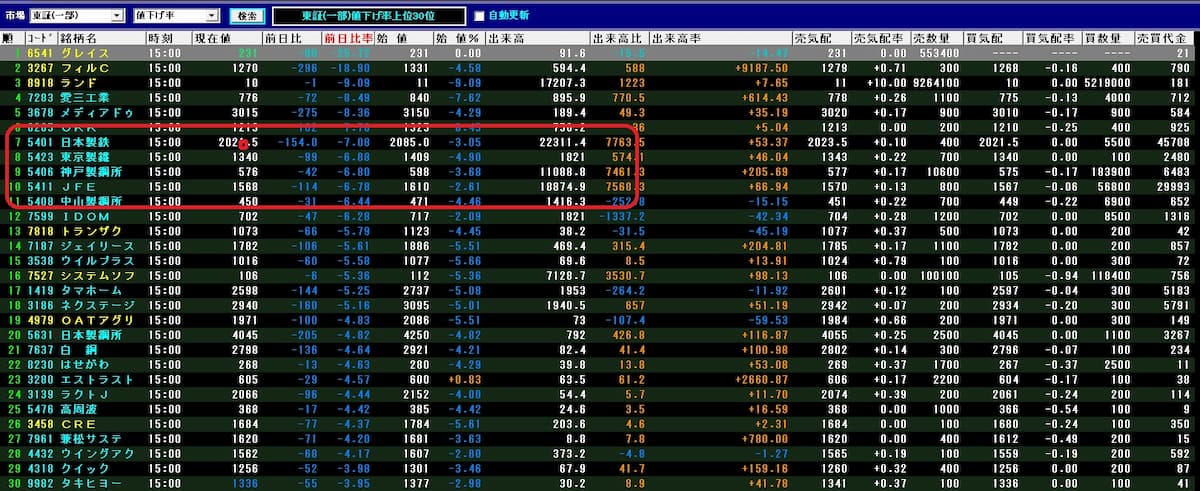This screenshot has height=491, width=1200.
Task: Enable the 自動更新 auto-refresh checkbox
Action: [478, 16]
